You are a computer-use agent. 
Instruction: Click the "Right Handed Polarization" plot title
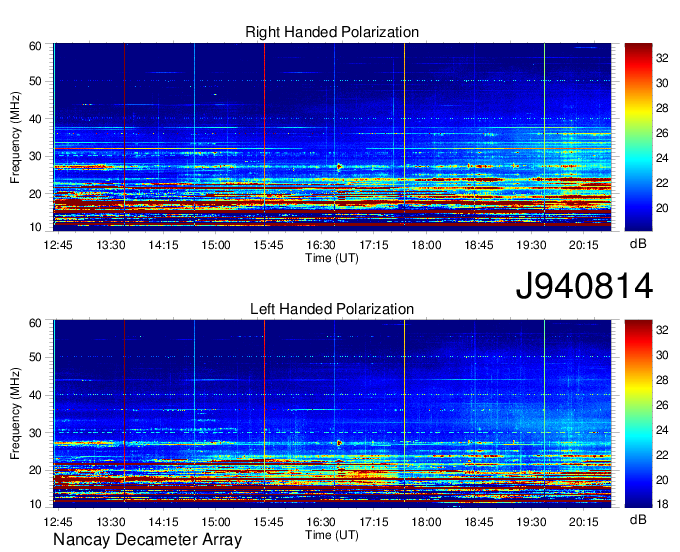click(x=332, y=32)
